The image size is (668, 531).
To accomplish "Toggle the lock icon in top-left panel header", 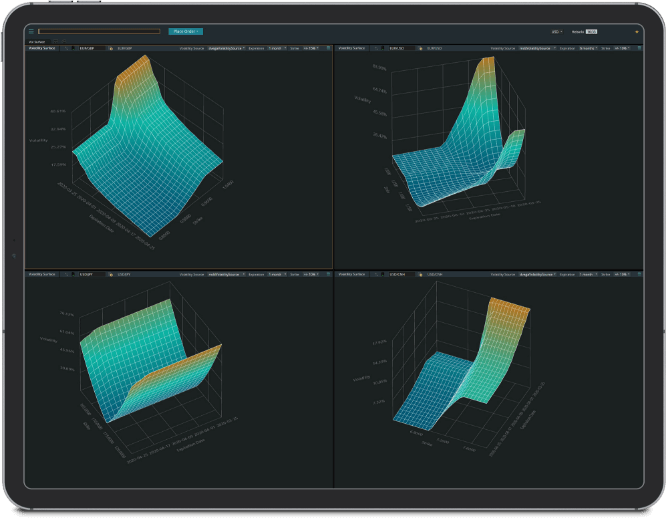I will pos(109,47).
